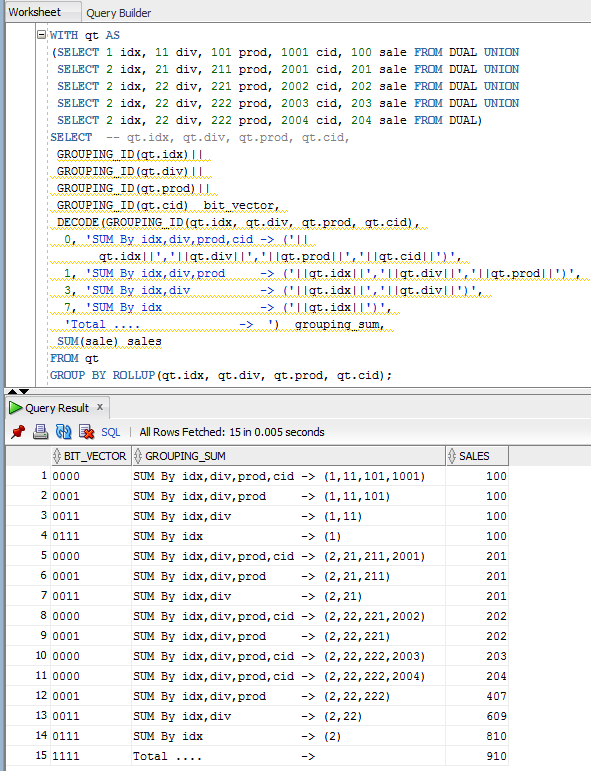
Task: Print the query result grid
Action: [x=40, y=432]
